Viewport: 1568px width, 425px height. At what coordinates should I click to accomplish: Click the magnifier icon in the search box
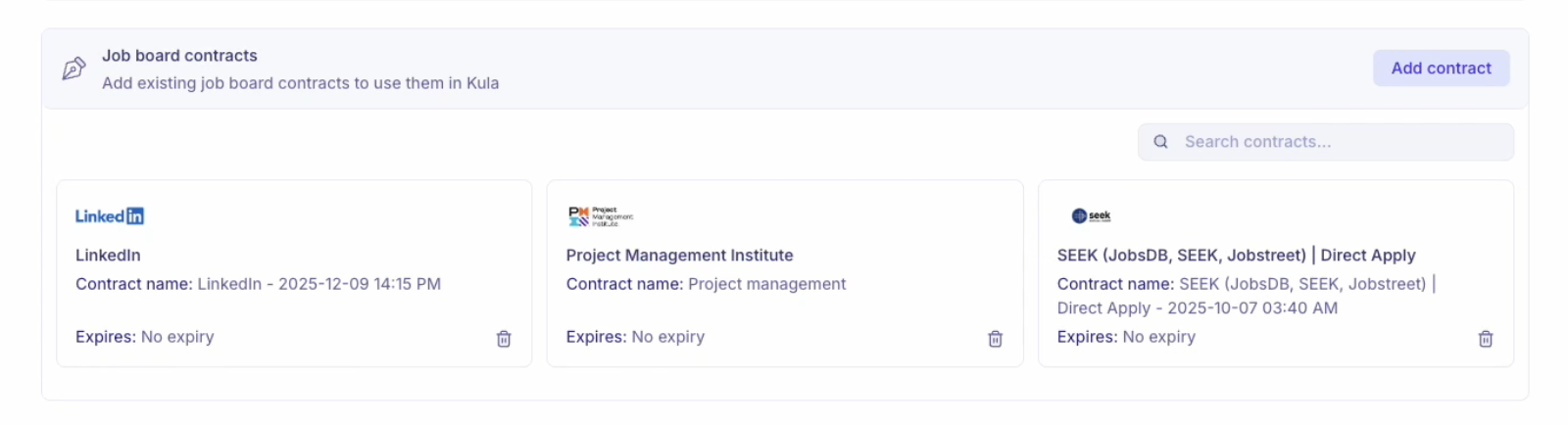[x=1160, y=142]
